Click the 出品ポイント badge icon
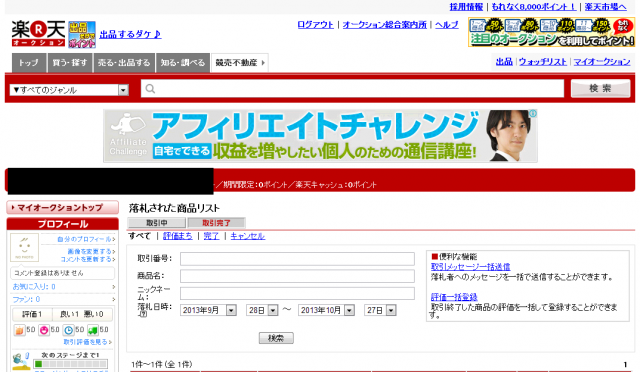The image size is (640, 372). coord(82,35)
